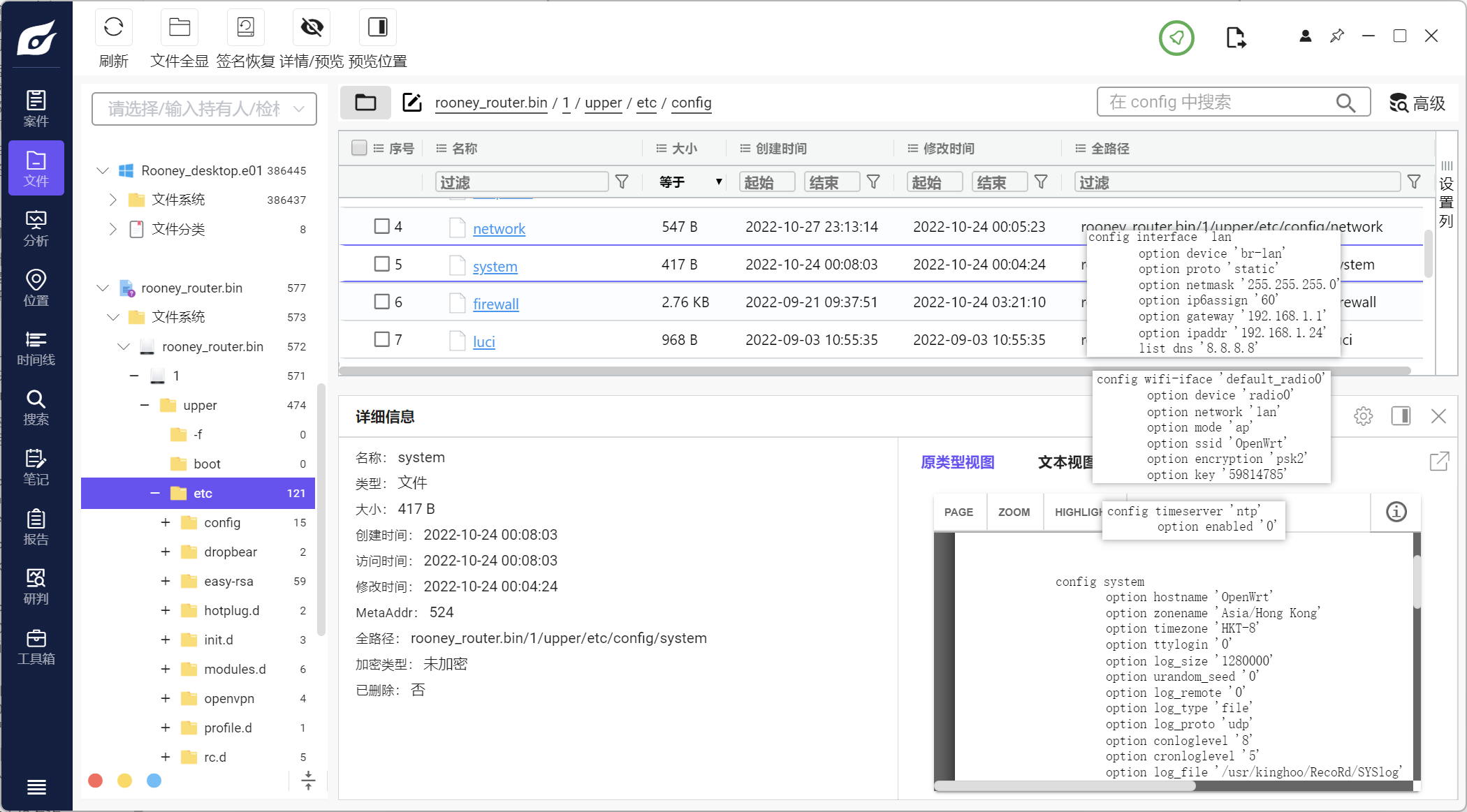Image resolution: width=1467 pixels, height=812 pixels.
Task: Open the firewall file link
Action: click(x=495, y=304)
